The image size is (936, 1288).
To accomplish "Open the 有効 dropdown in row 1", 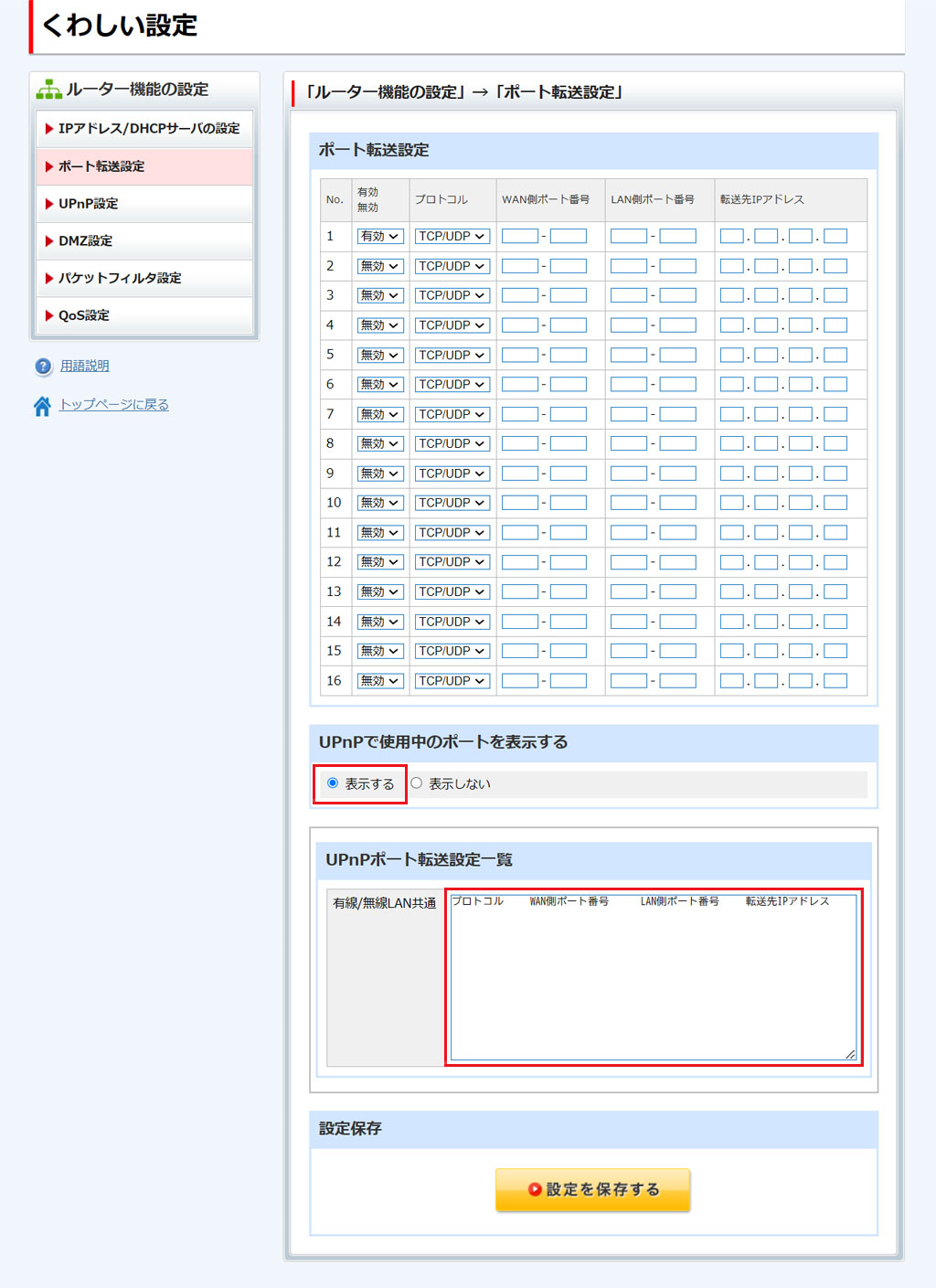I will [x=379, y=237].
